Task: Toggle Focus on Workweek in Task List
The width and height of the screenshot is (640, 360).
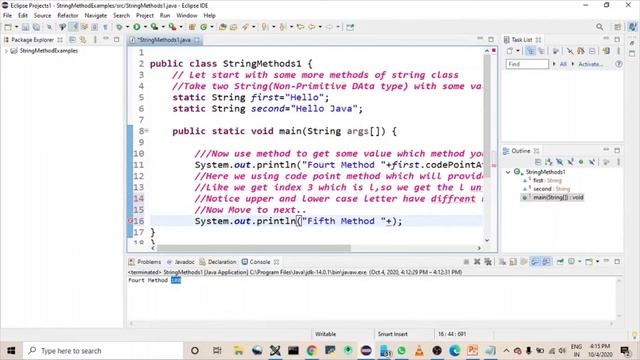Action: click(556, 51)
